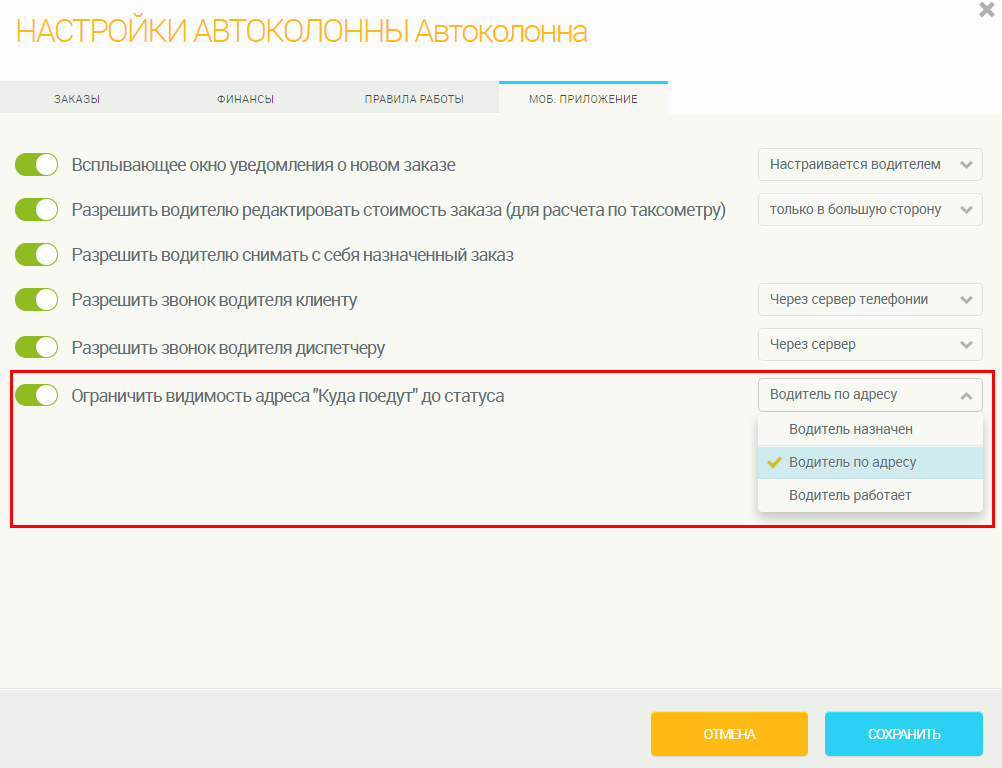The height and width of the screenshot is (768, 1002).
Task: Go to the "Правила работы" tab
Action: pyautogui.click(x=414, y=99)
